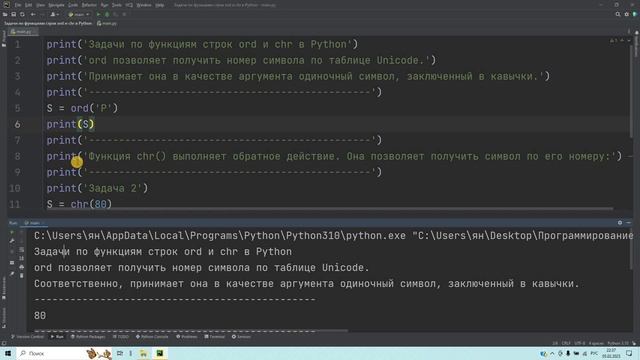Open the VCS menu
The image size is (640, 360).
[x=129, y=5]
